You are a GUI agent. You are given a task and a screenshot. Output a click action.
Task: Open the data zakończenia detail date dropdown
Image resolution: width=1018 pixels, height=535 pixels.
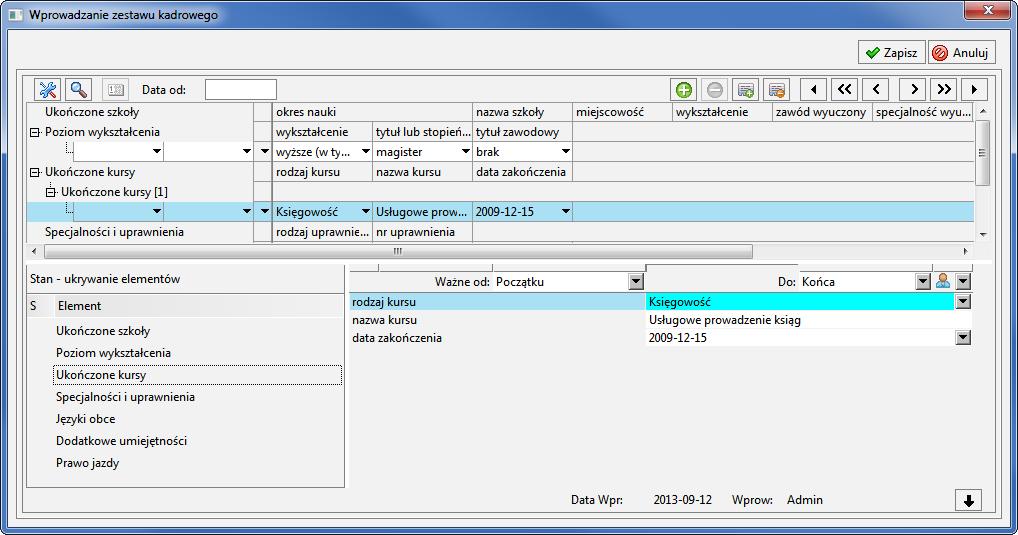(x=963, y=338)
